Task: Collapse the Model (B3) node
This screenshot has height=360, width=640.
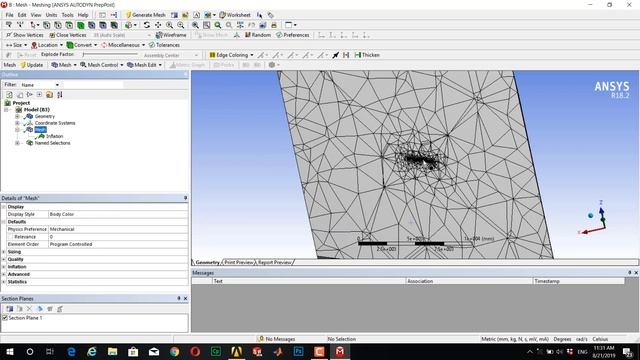Action: (6, 110)
